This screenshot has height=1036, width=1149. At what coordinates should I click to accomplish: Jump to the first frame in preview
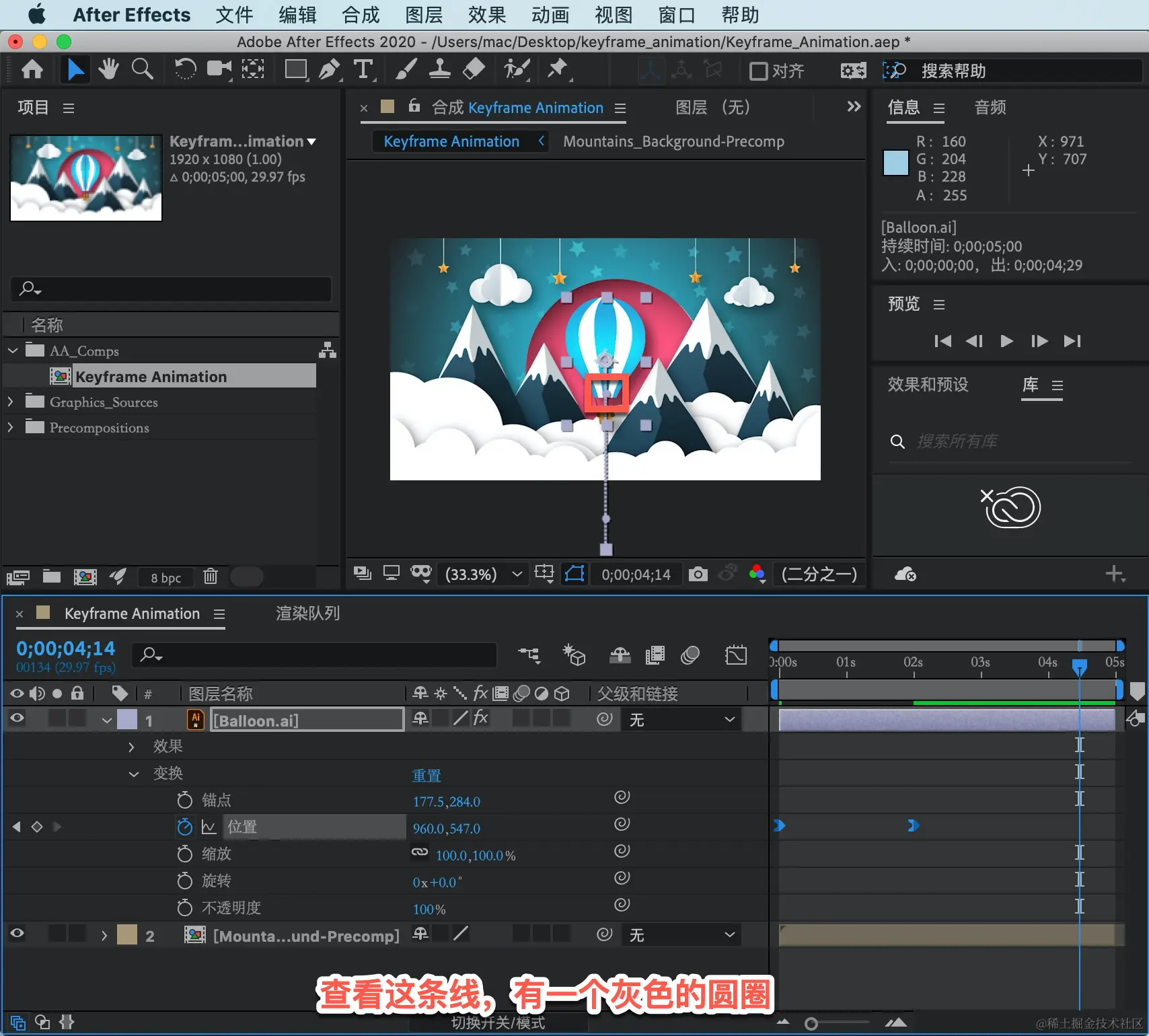tap(943, 341)
